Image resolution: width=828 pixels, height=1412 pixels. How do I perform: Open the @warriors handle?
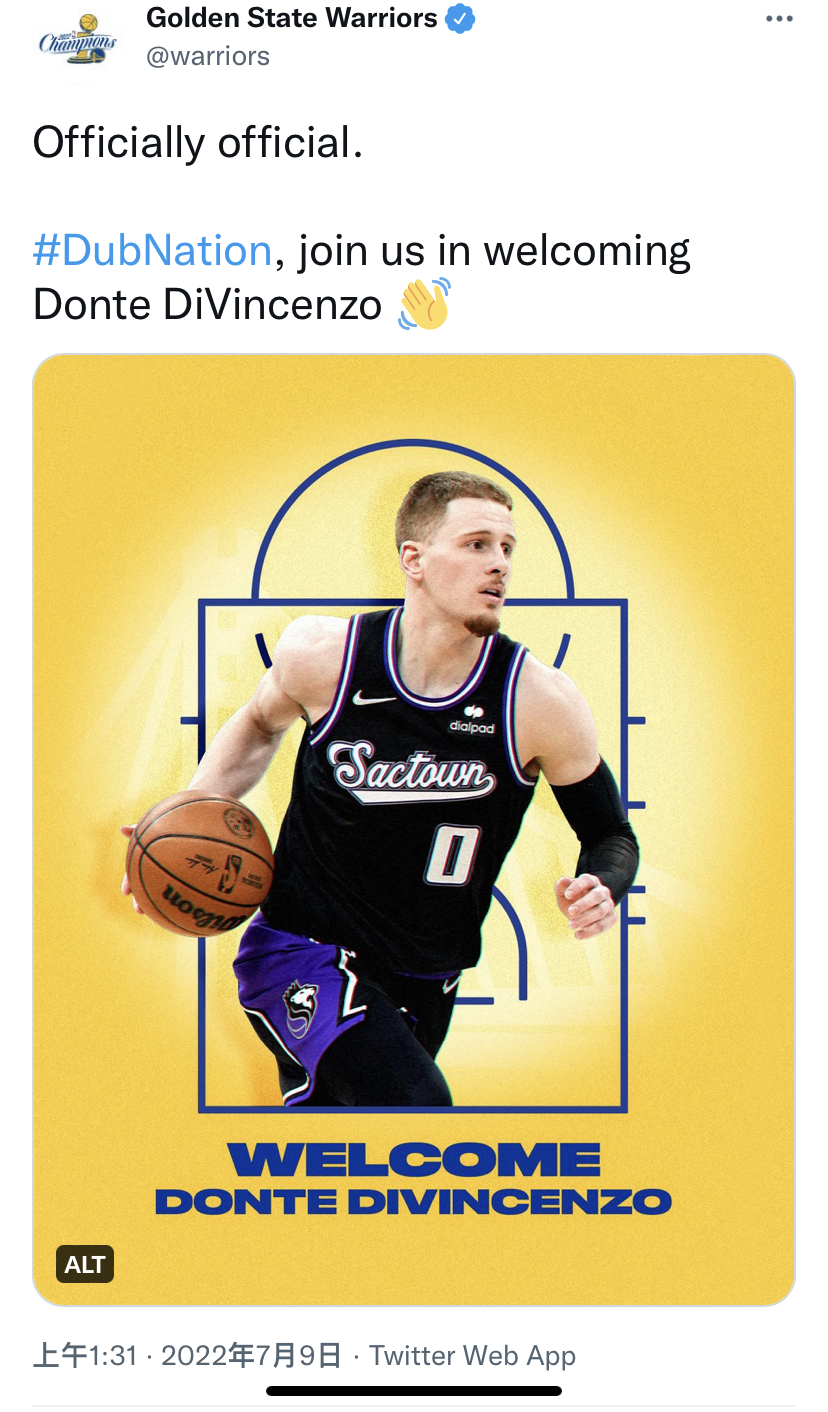208,56
